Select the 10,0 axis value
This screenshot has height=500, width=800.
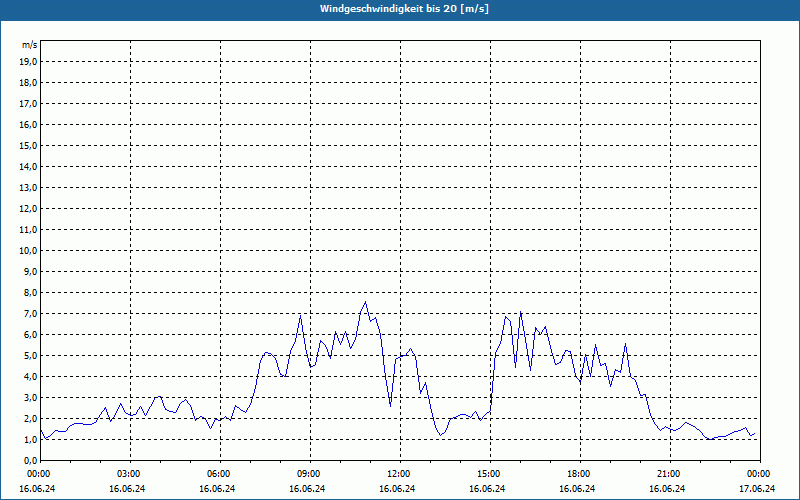[28, 251]
